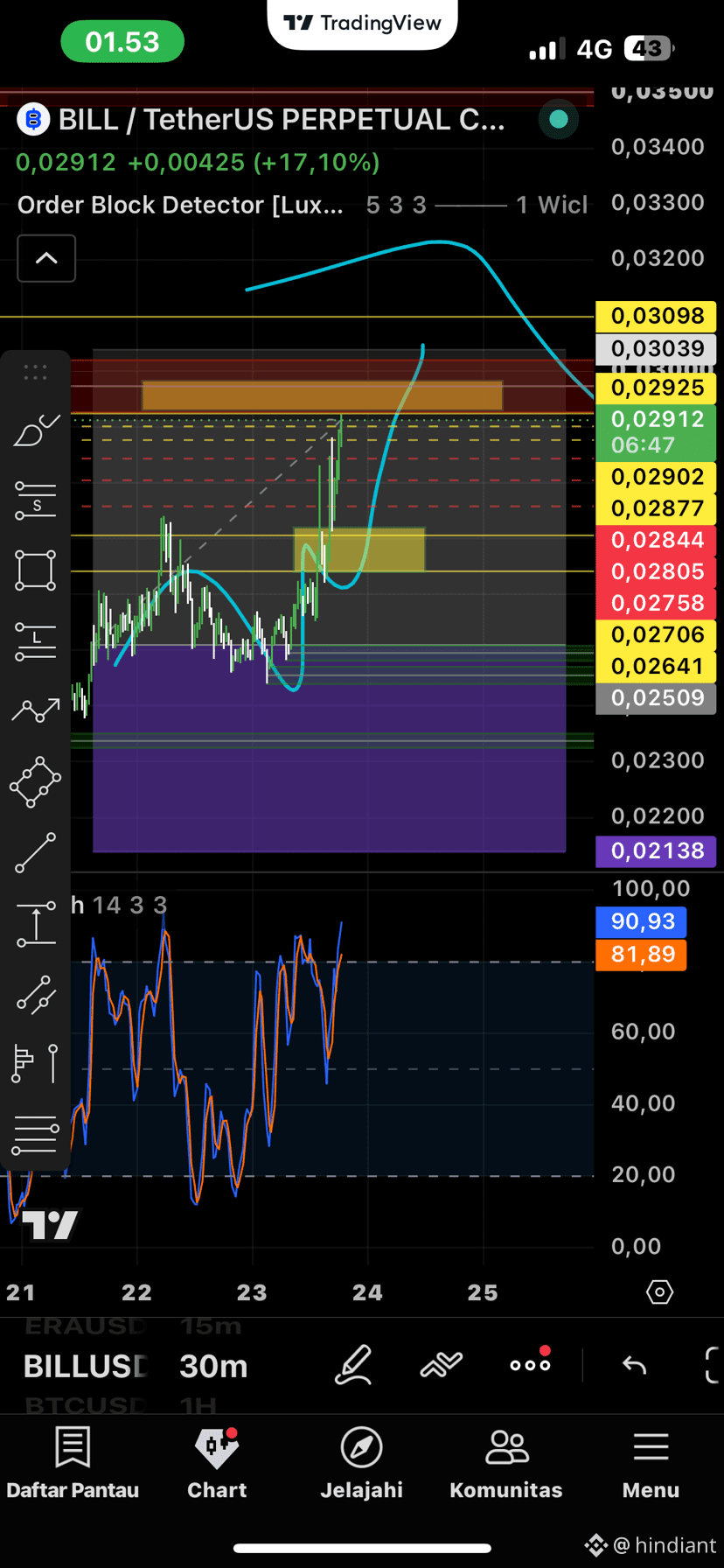This screenshot has width=724, height=1568.
Task: Tap the Order Block Detector indicator label
Action: (x=180, y=205)
